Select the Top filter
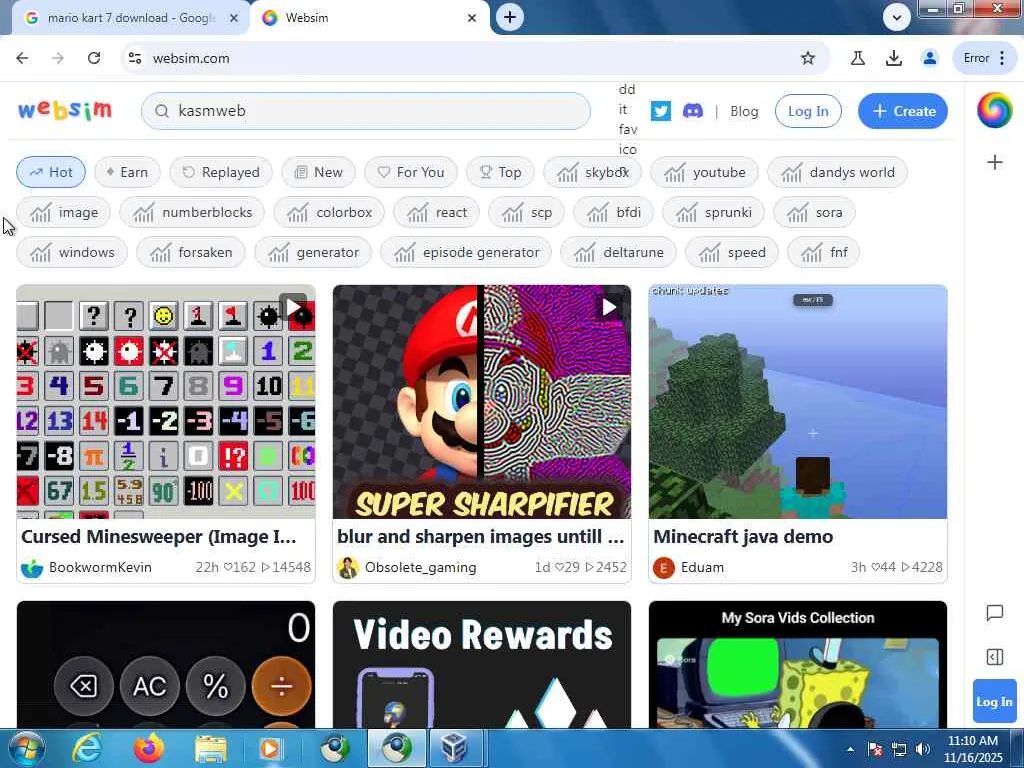This screenshot has height=768, width=1024. (500, 172)
